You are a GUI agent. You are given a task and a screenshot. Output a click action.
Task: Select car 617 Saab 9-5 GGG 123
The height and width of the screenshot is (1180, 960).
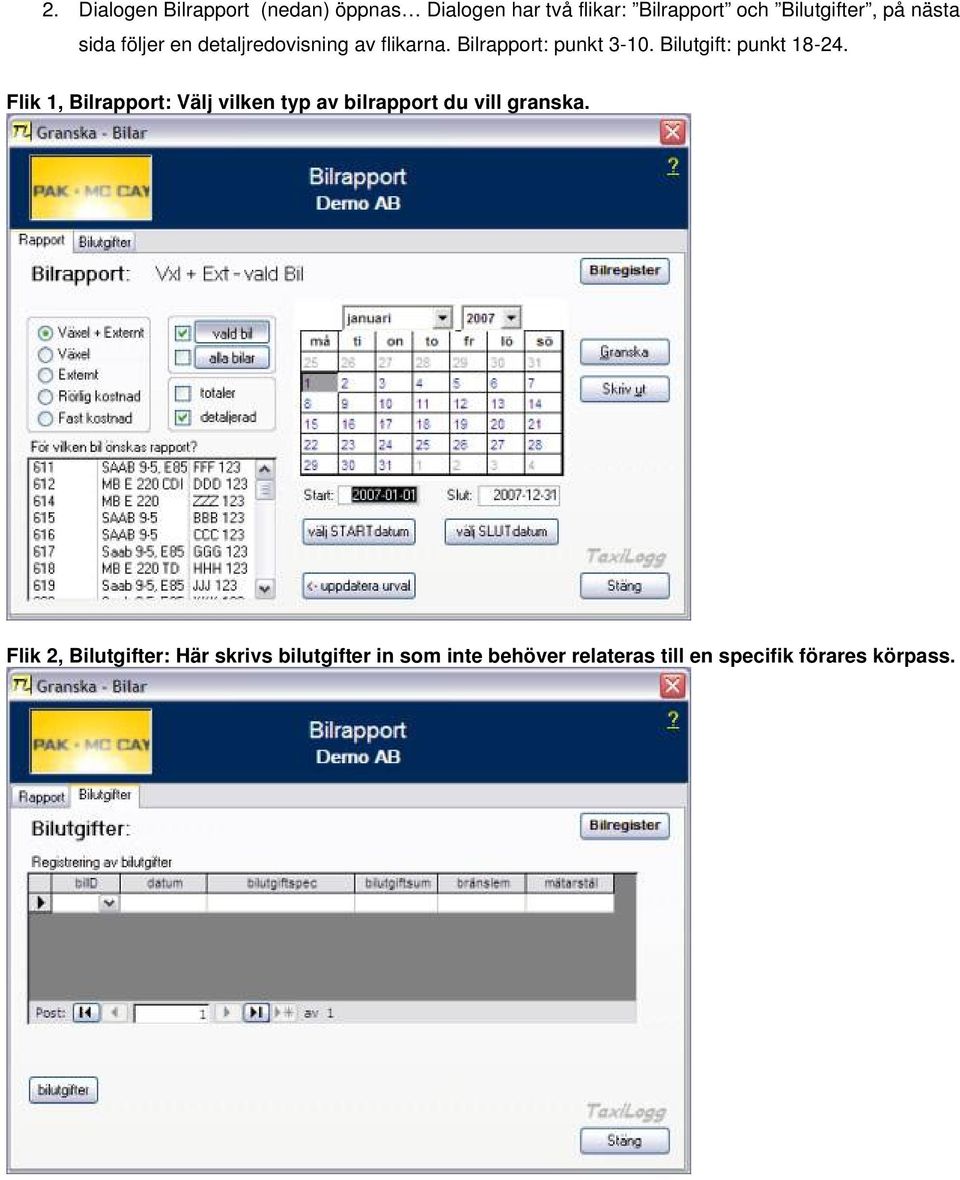coord(141,552)
